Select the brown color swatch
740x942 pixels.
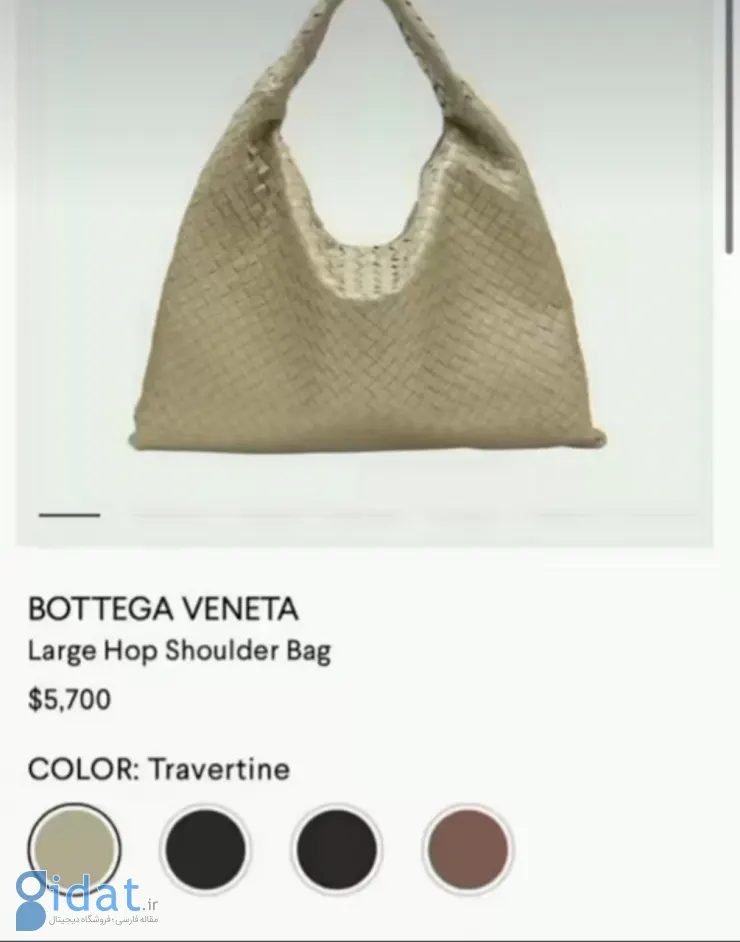coord(468,849)
